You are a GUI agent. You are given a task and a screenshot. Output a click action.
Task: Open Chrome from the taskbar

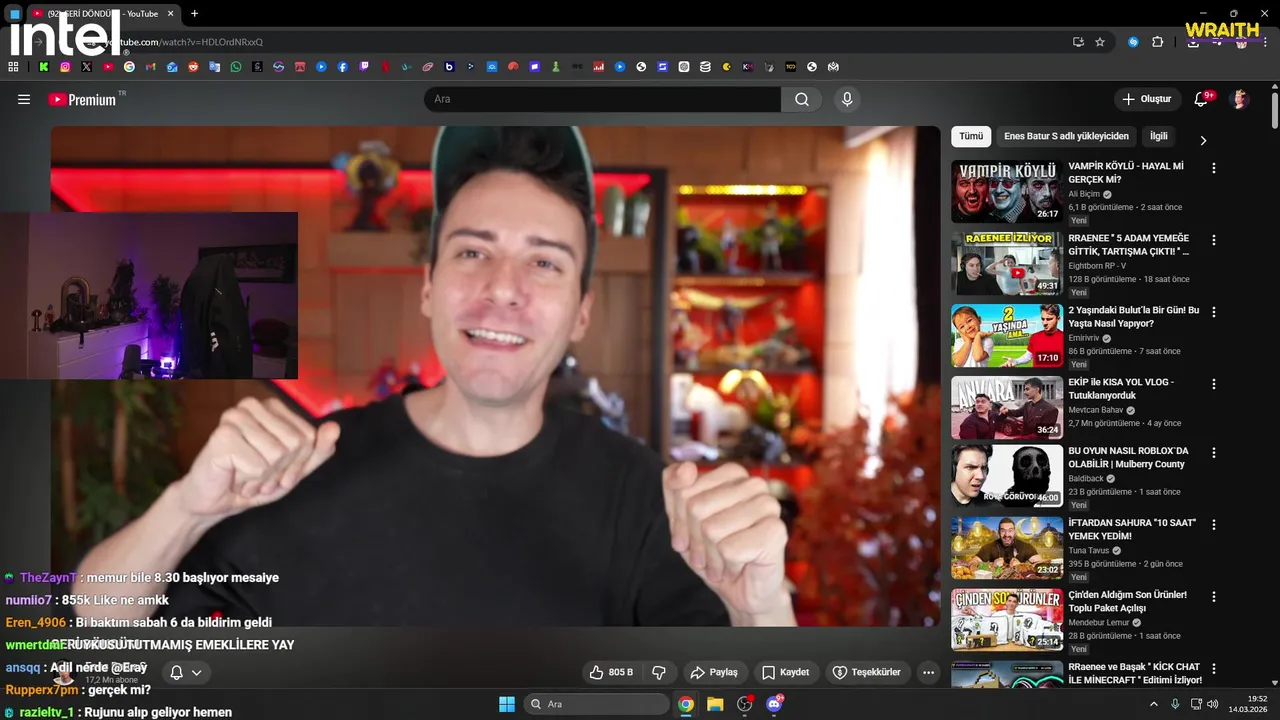coord(686,704)
